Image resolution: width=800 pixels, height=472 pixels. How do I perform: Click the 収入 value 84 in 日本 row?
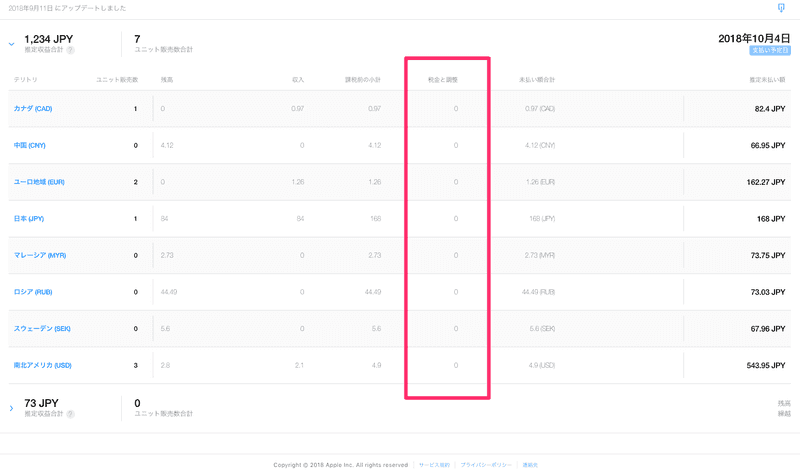coord(300,219)
